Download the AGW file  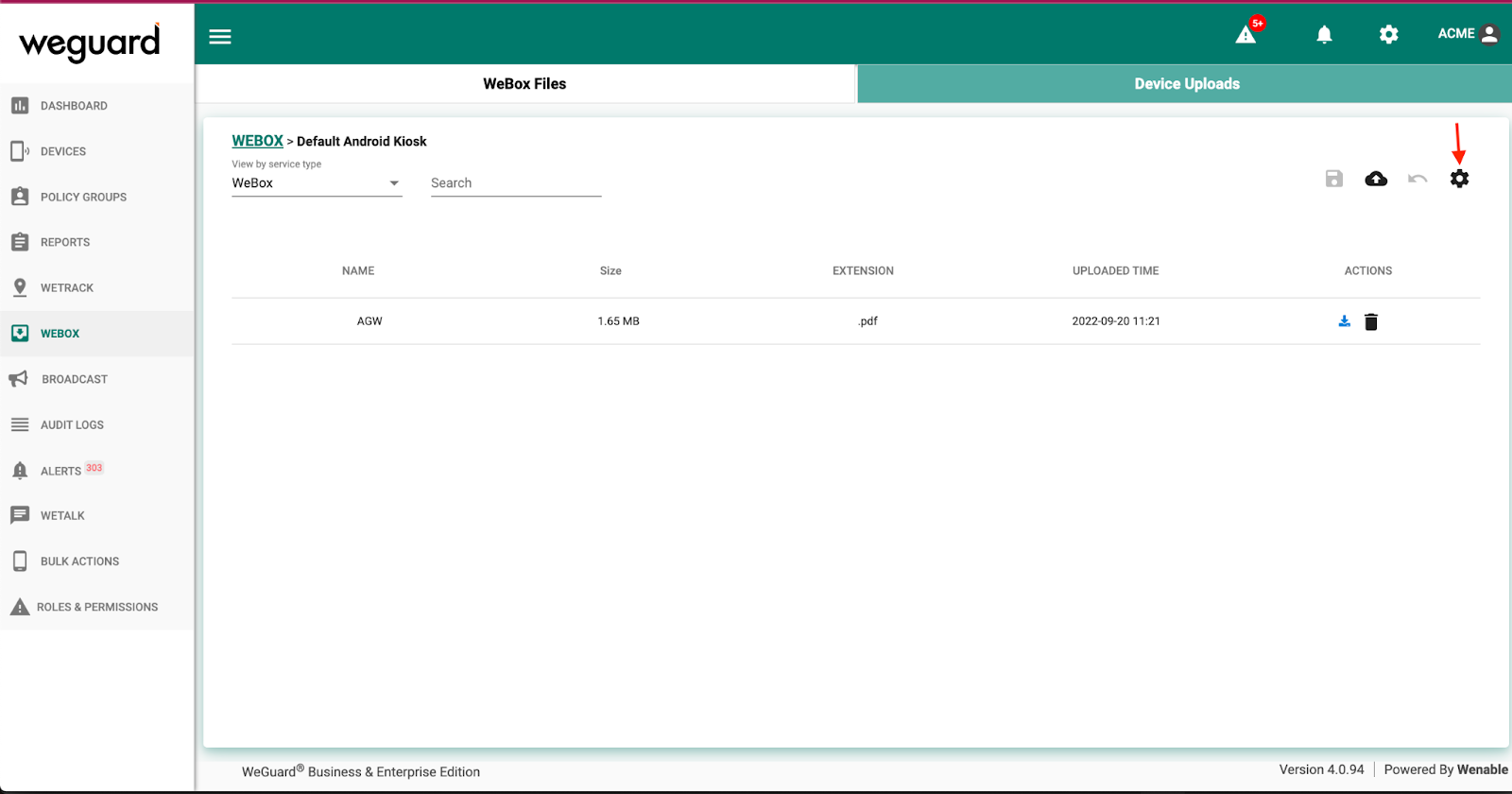pyautogui.click(x=1345, y=321)
